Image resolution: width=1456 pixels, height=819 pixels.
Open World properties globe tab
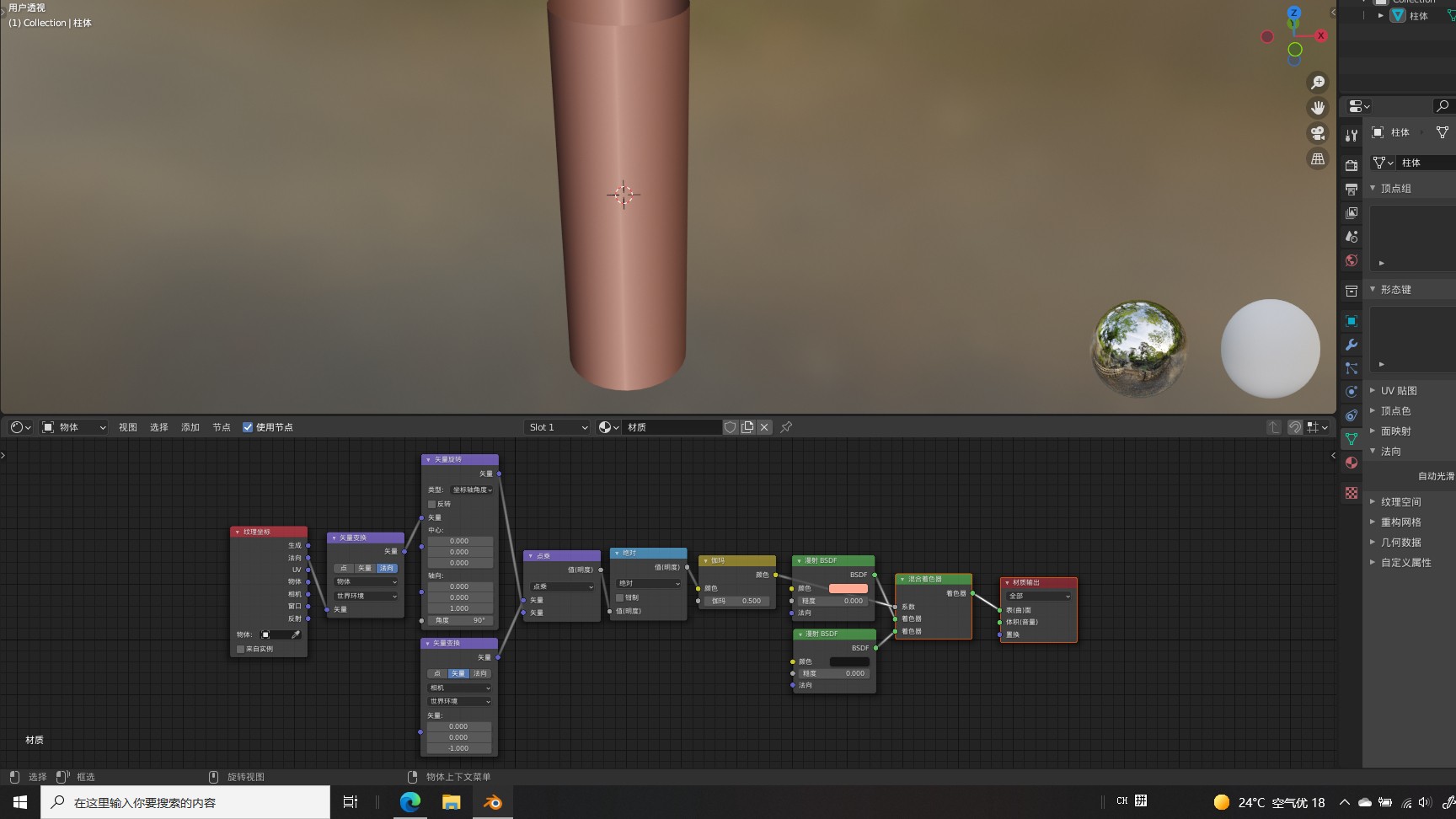pyautogui.click(x=1352, y=260)
